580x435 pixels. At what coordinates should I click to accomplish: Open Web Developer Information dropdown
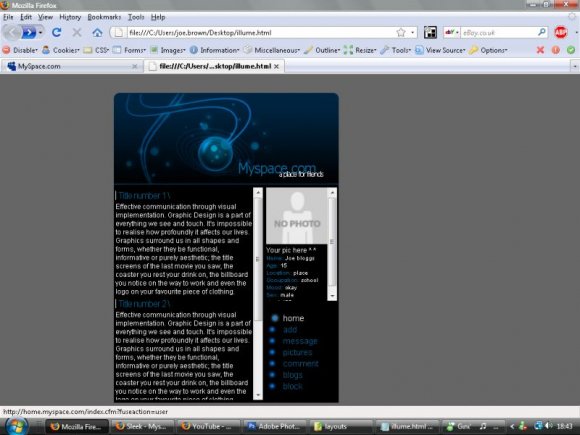pos(215,50)
